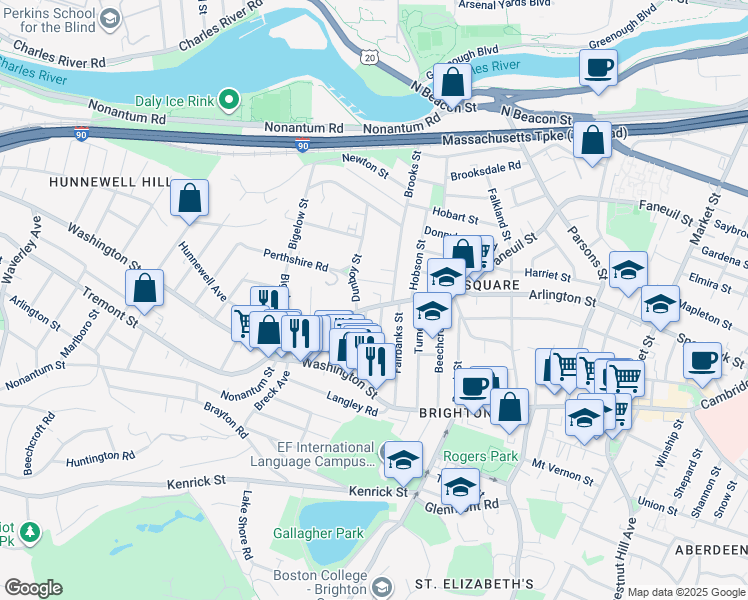Click the school marker near Turner St
The image size is (748, 600).
[x=432, y=313]
